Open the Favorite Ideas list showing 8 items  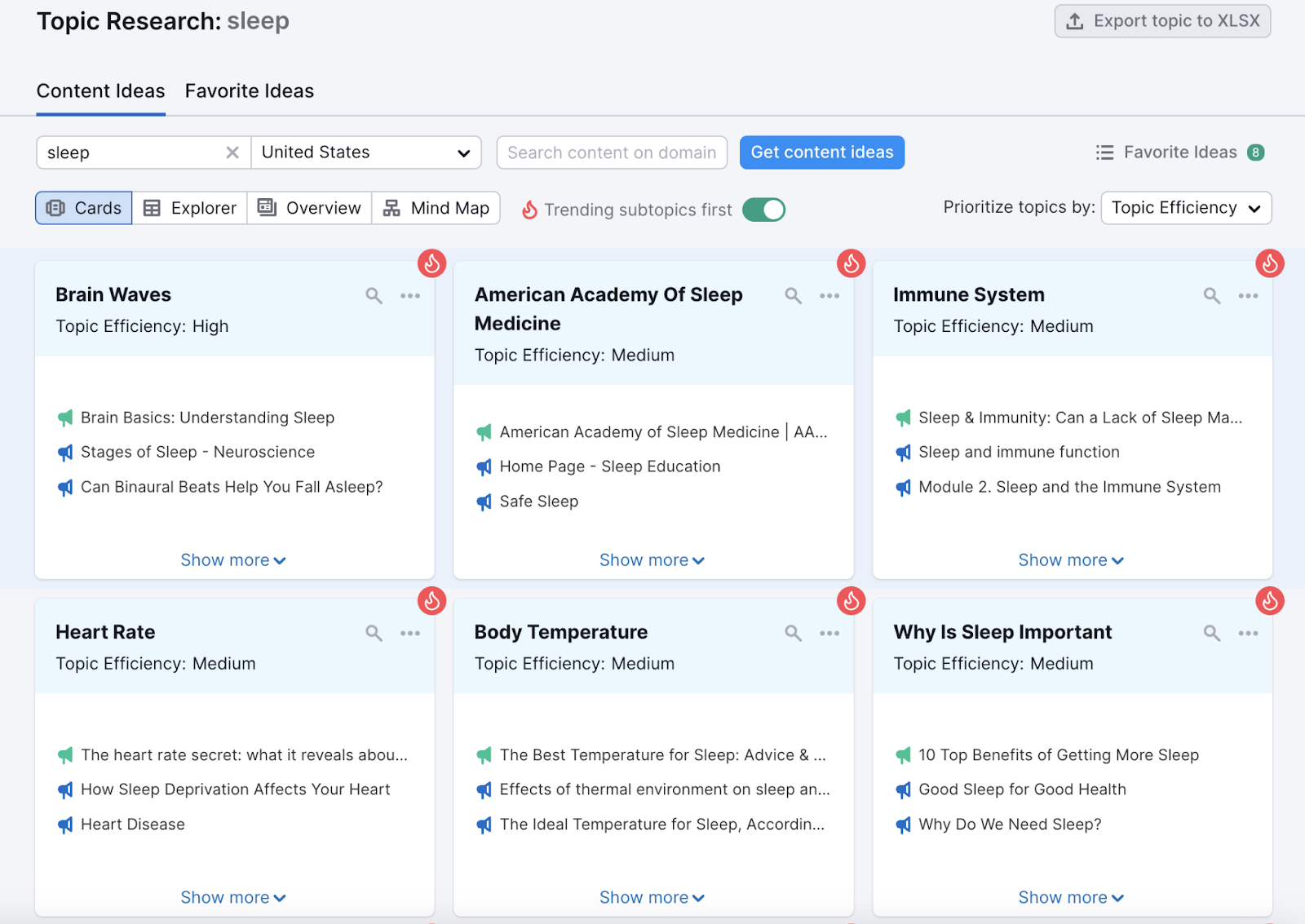coord(1179,152)
